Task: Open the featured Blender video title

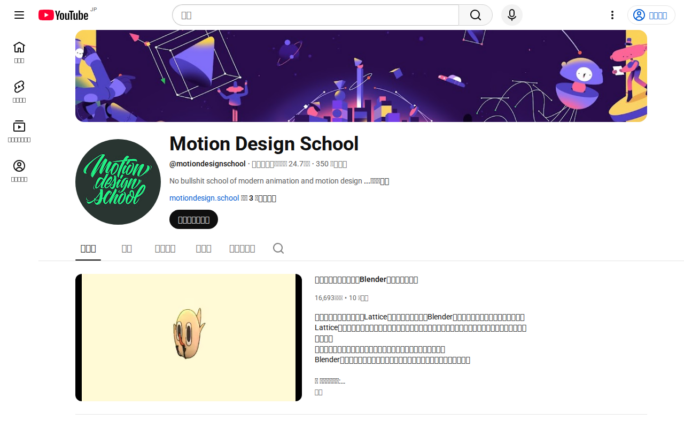Action: click(366, 280)
